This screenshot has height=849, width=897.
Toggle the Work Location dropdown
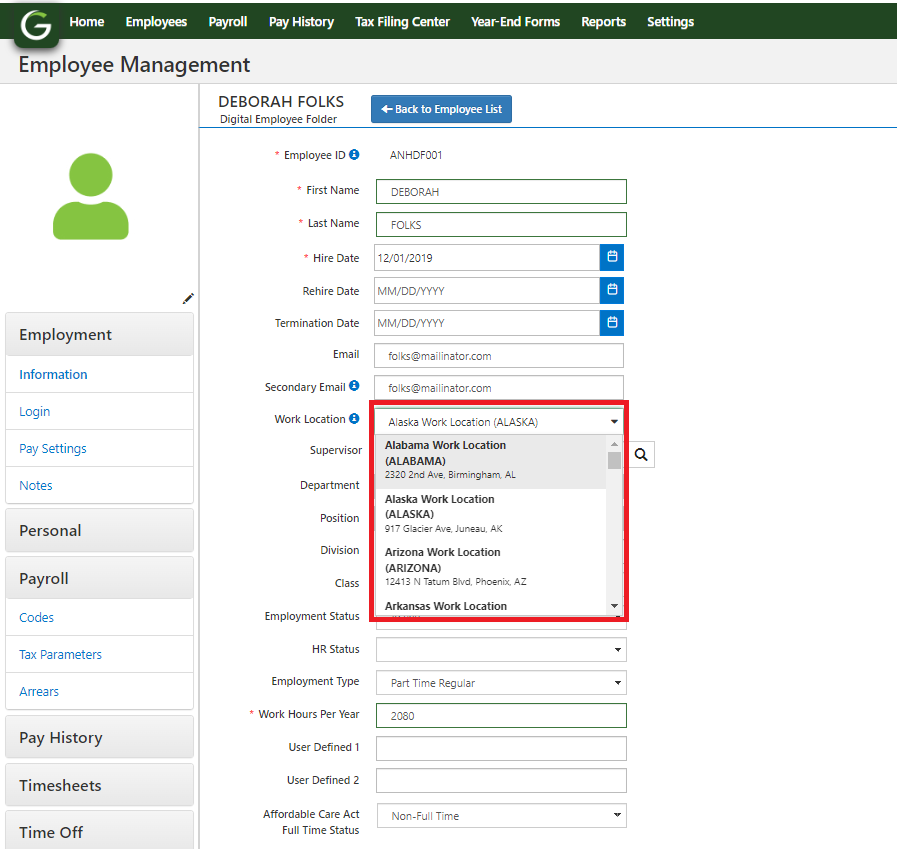tap(499, 422)
